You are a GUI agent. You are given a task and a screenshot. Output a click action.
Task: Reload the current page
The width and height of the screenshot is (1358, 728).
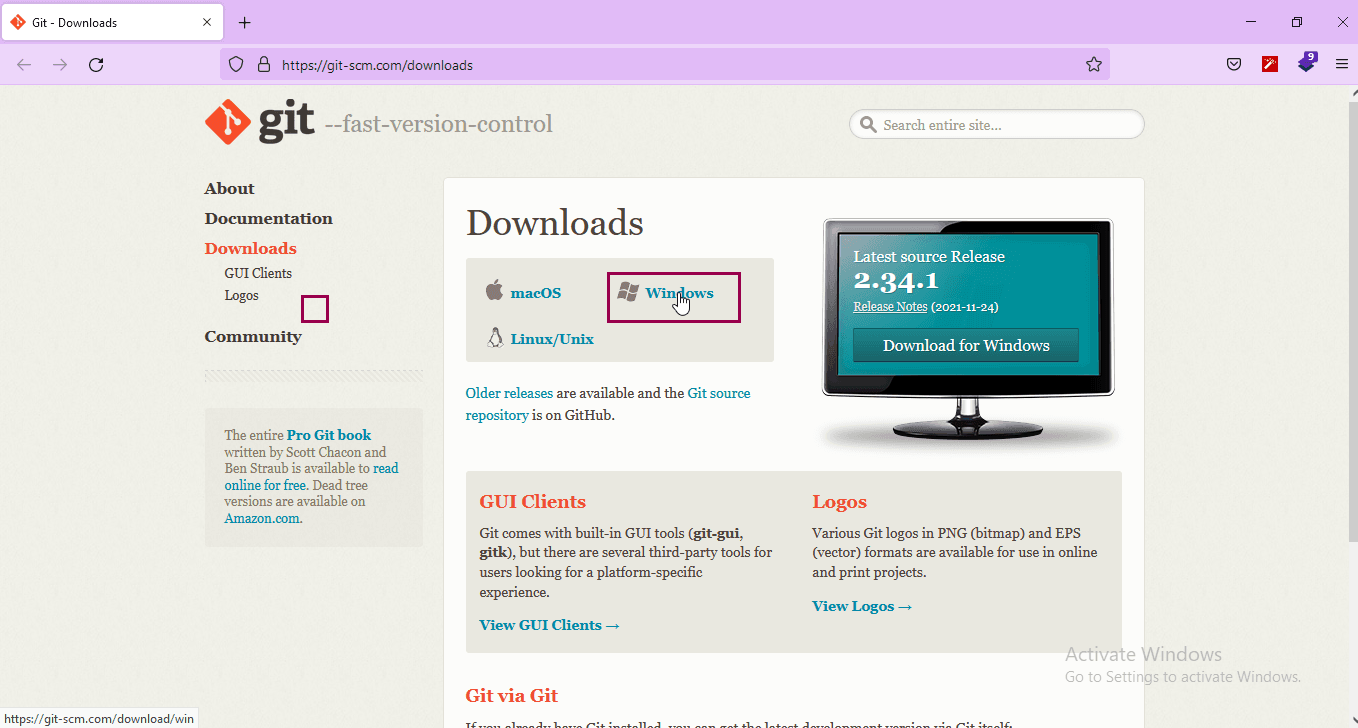pos(96,65)
